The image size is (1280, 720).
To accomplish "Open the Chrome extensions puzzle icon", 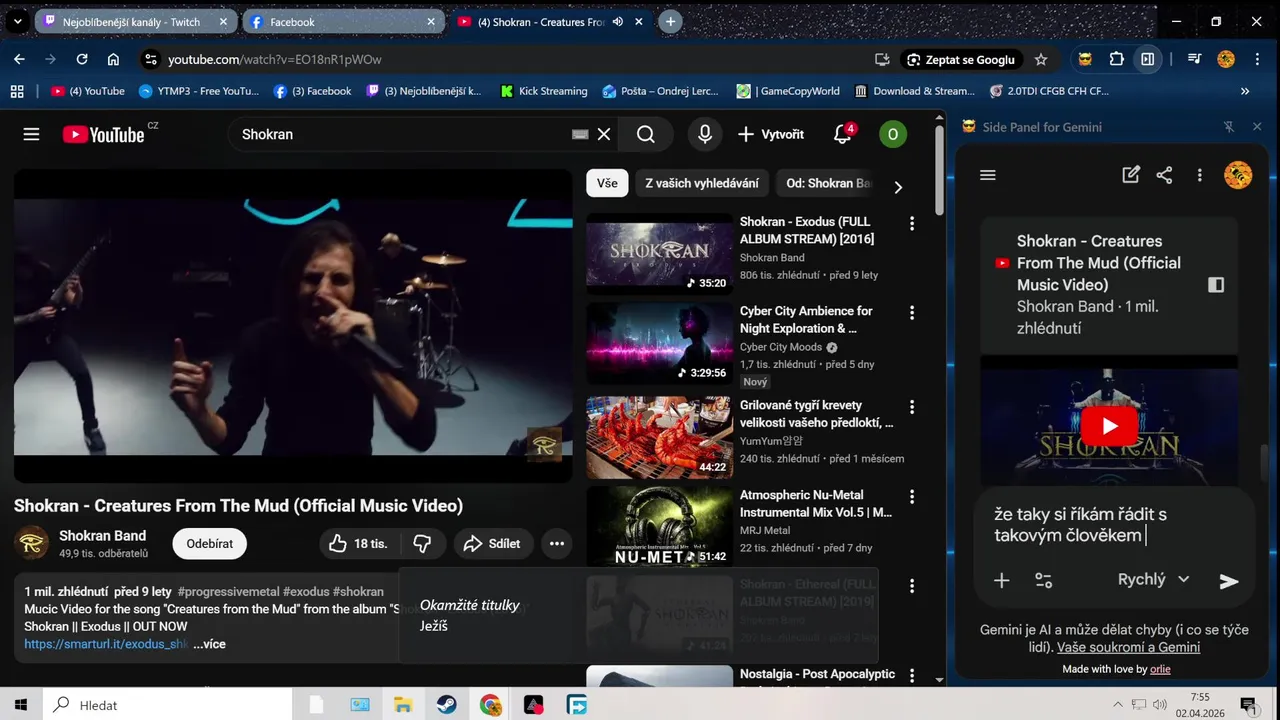I will click(x=1117, y=59).
